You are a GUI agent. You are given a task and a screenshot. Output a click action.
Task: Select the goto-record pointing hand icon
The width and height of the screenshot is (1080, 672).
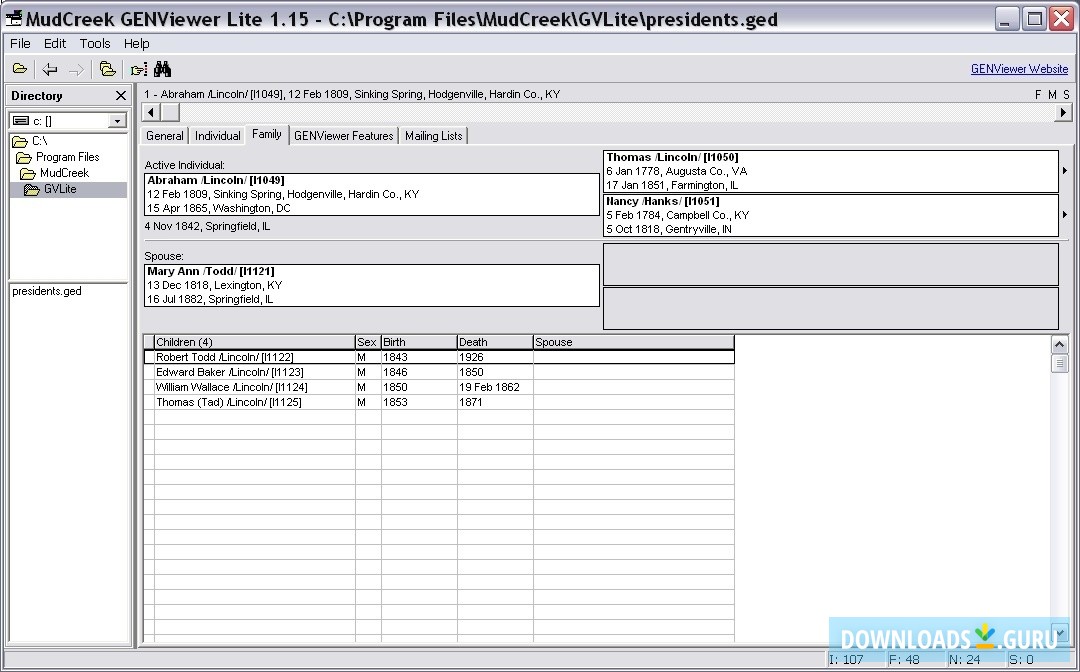point(138,68)
